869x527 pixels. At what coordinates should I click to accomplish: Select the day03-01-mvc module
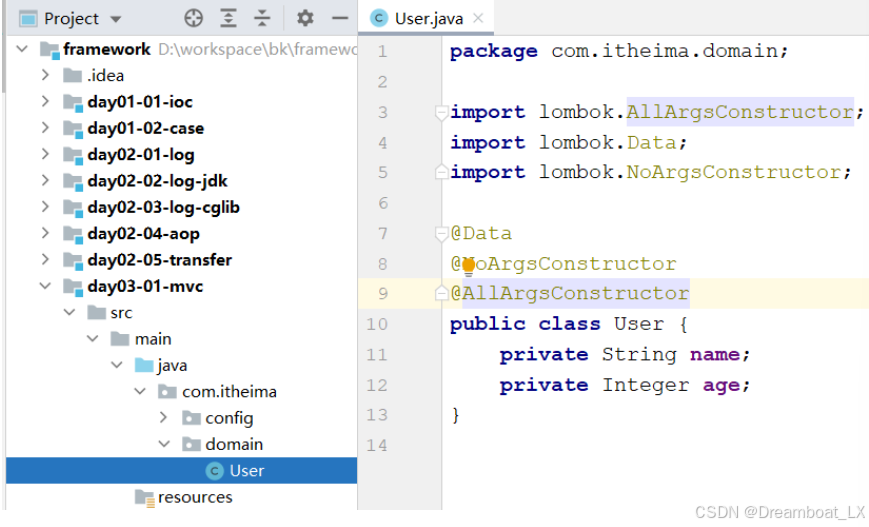tap(145, 286)
